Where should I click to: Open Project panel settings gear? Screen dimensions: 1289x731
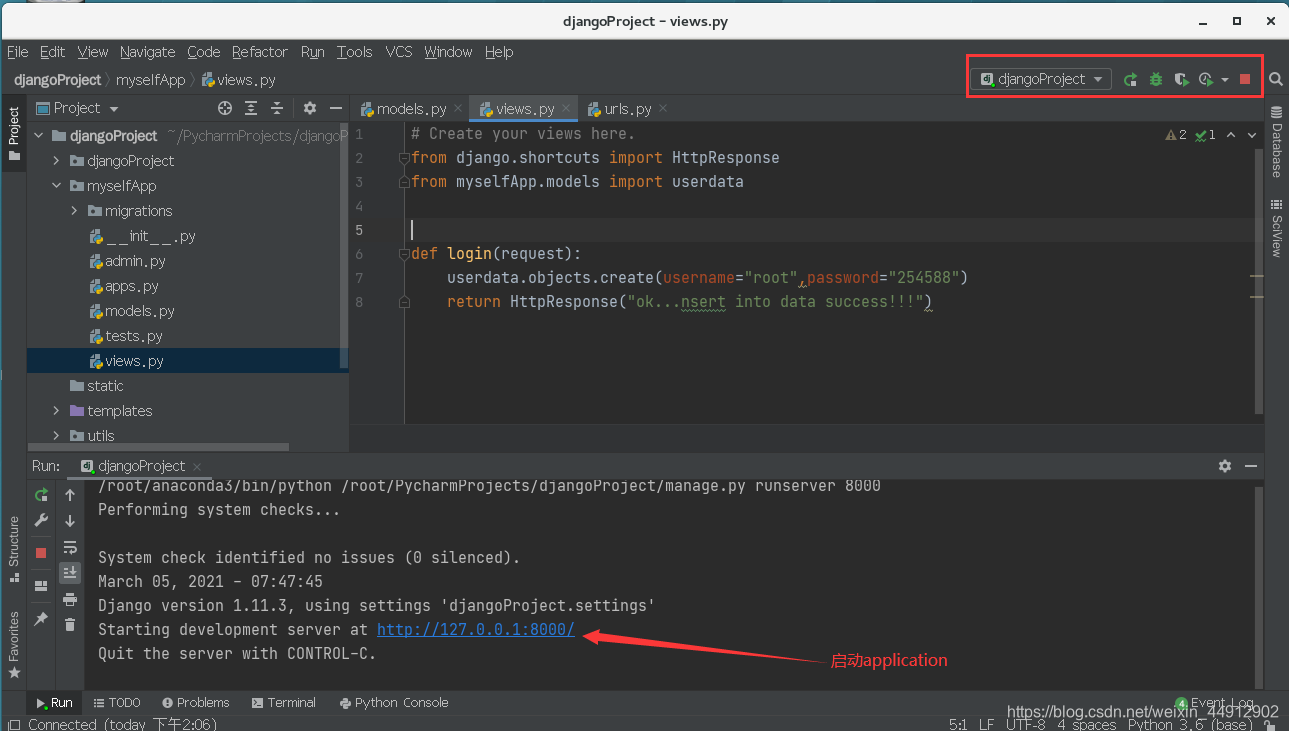click(310, 108)
